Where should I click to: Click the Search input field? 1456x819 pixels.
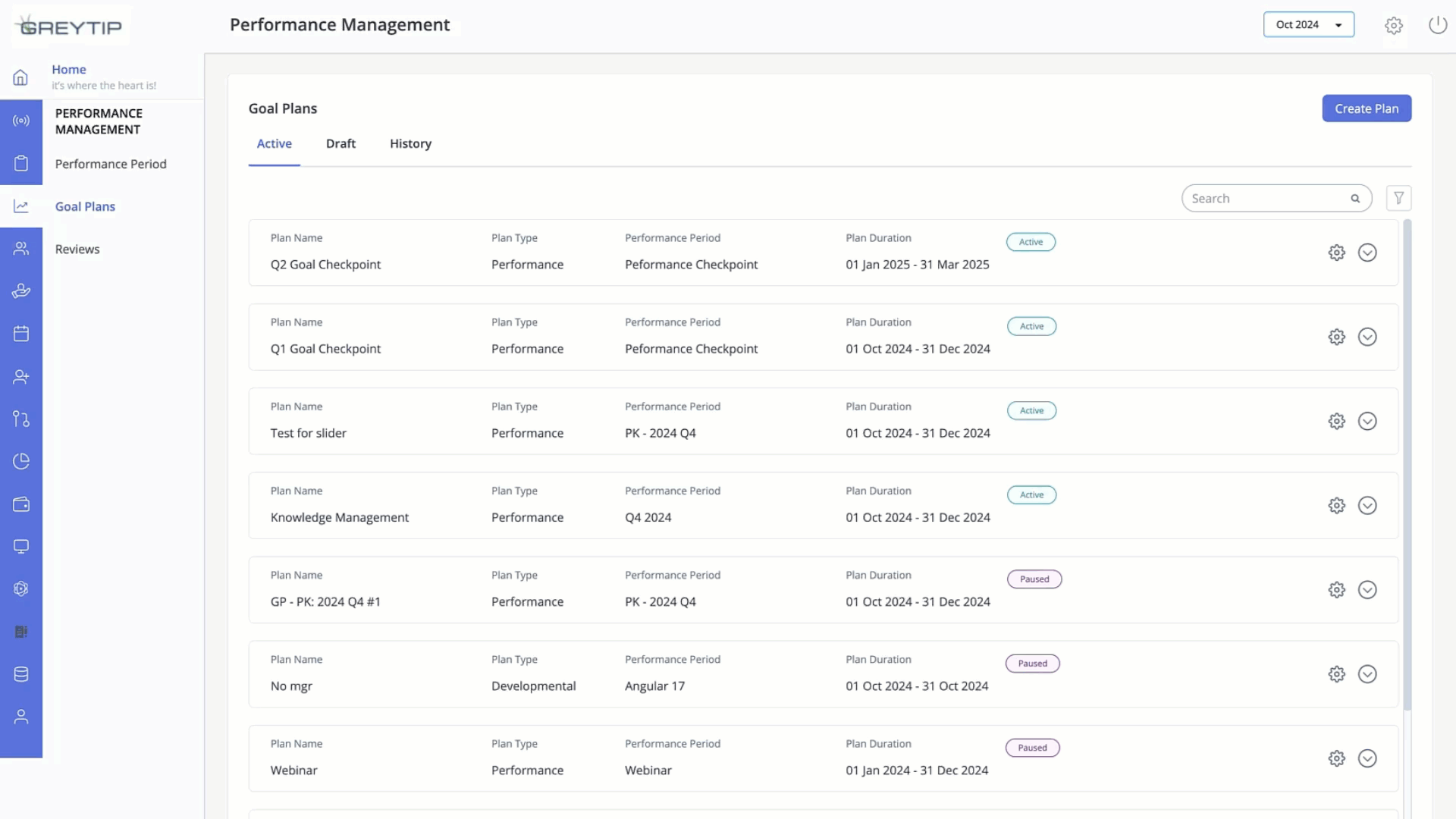tap(1276, 199)
